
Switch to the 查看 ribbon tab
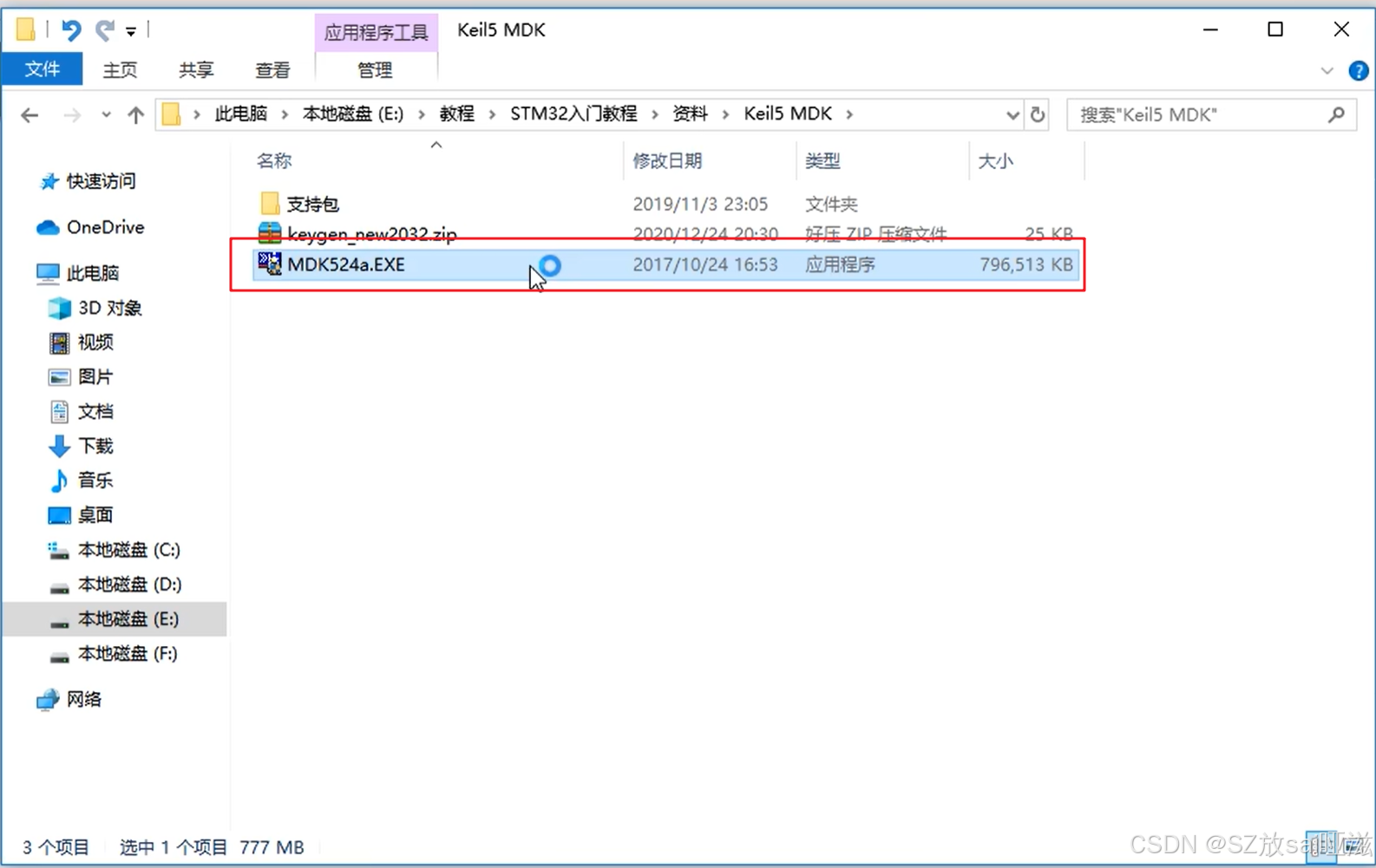(x=272, y=70)
